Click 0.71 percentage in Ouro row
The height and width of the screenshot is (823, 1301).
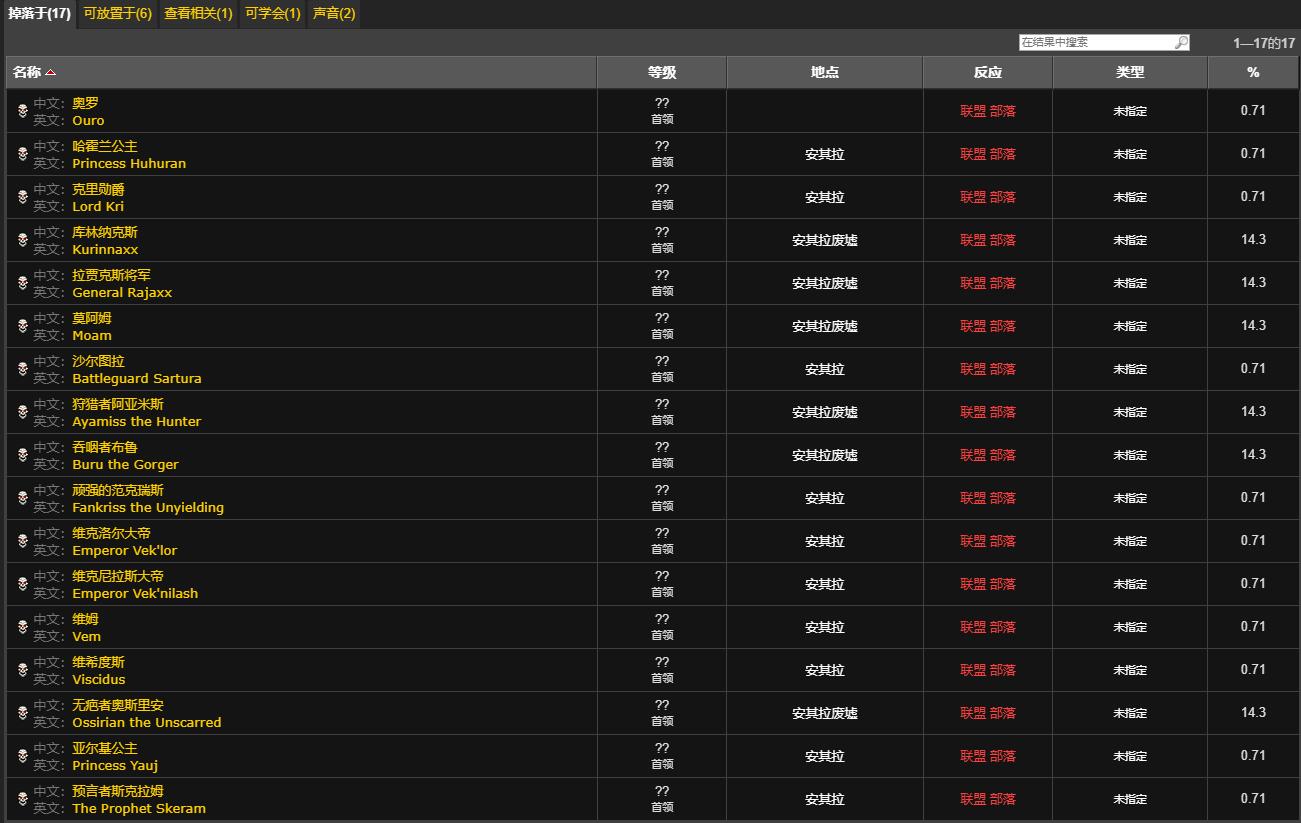(1253, 110)
